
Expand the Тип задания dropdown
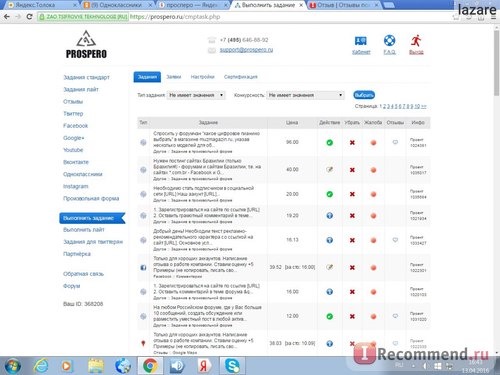(x=196, y=95)
